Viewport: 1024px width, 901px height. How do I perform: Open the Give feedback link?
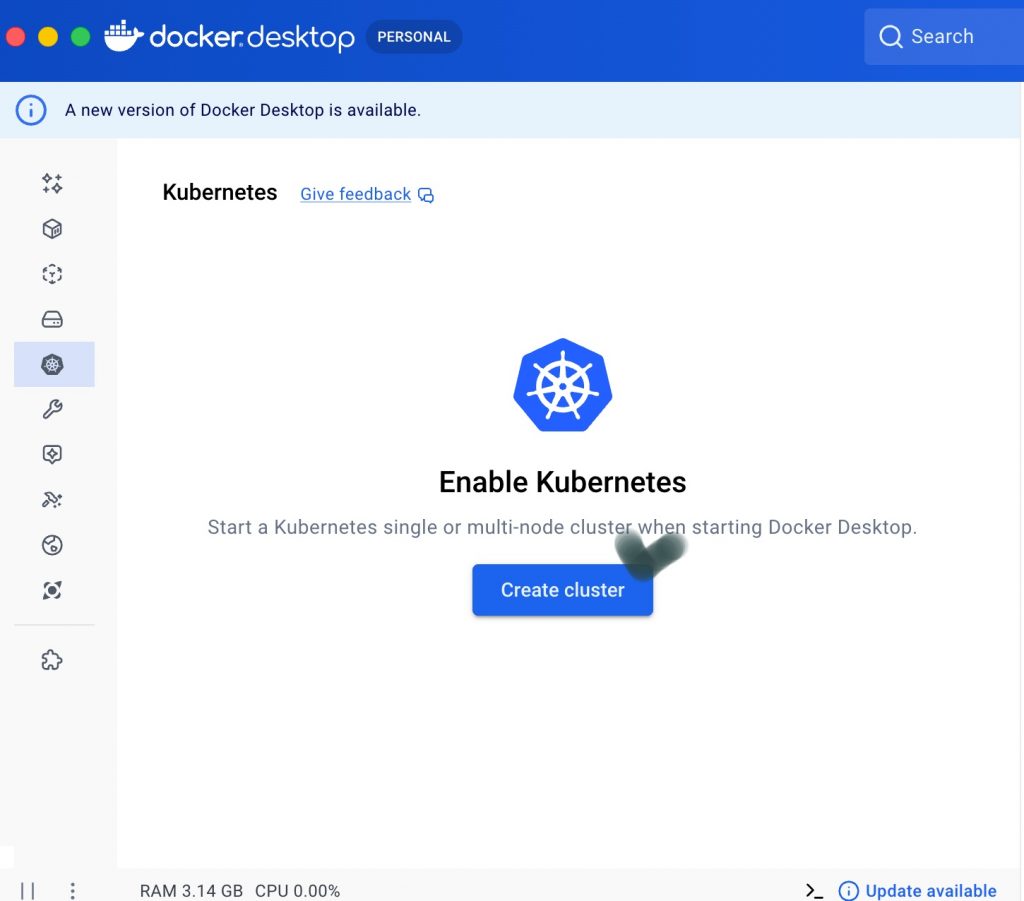[356, 194]
